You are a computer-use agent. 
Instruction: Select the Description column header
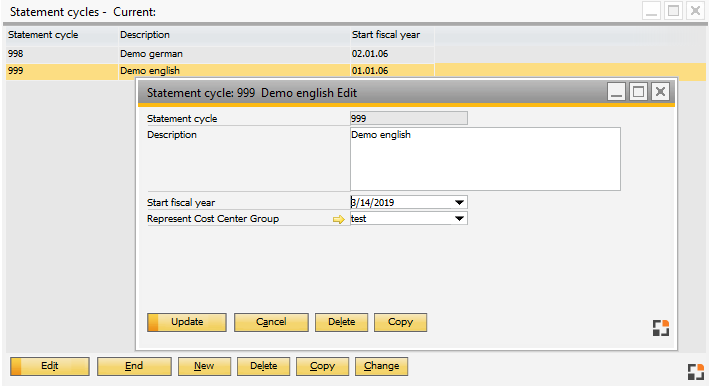[x=234, y=35]
